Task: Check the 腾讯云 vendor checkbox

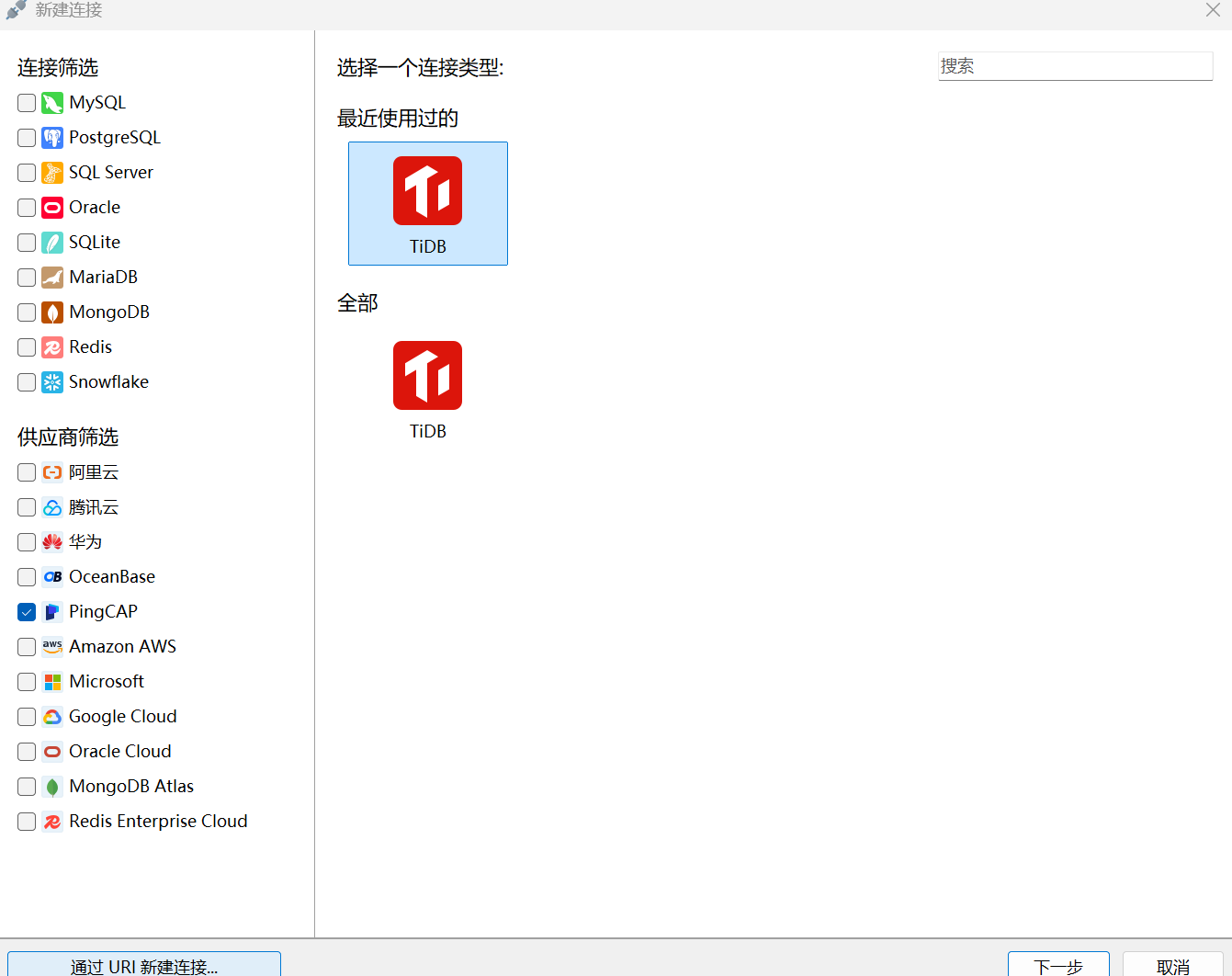Action: 27,507
